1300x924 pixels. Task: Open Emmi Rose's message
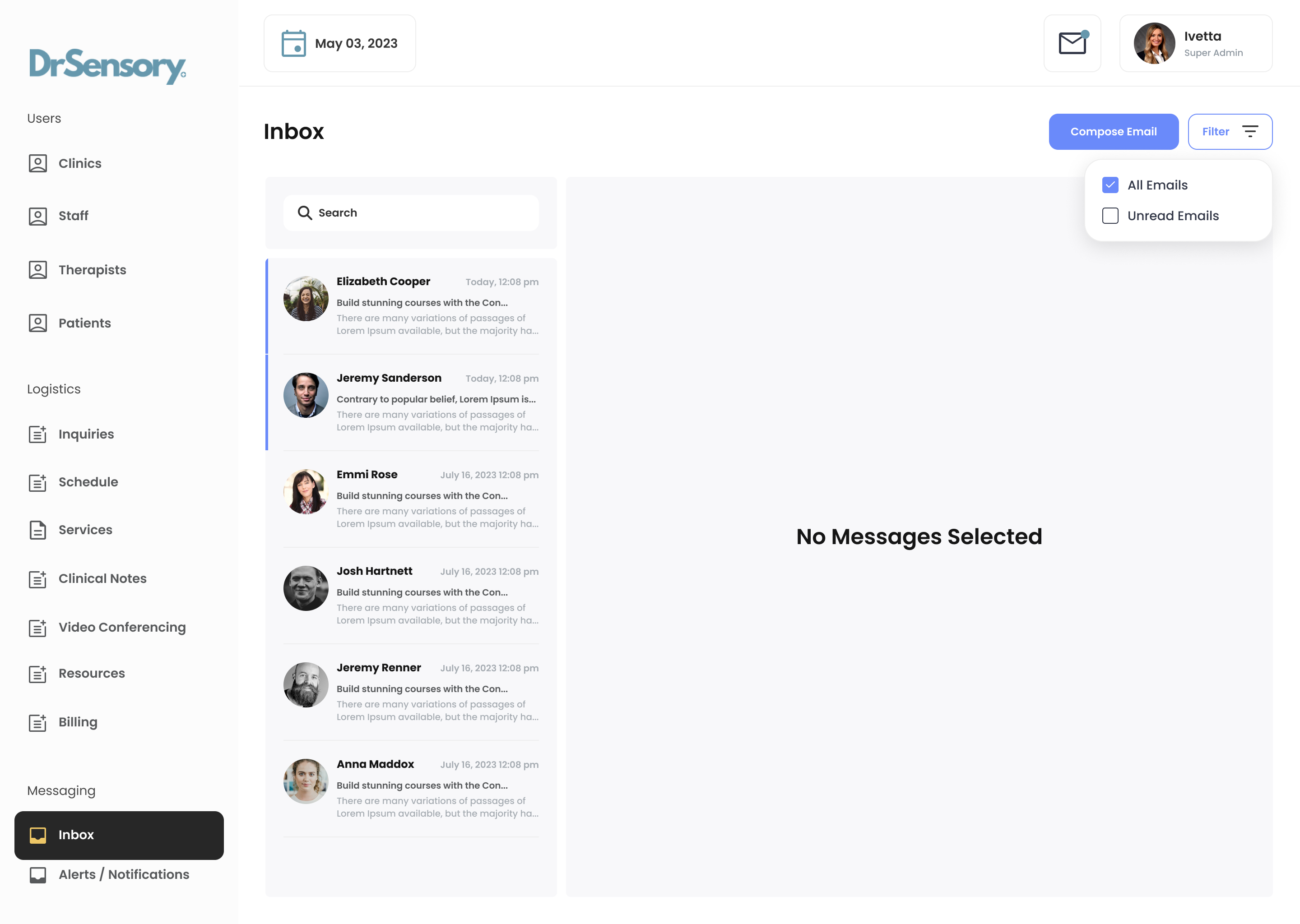coord(411,499)
